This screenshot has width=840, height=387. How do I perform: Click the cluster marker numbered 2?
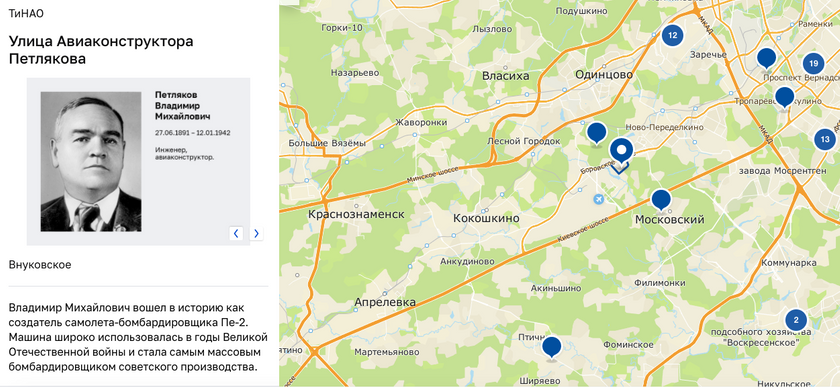click(796, 320)
